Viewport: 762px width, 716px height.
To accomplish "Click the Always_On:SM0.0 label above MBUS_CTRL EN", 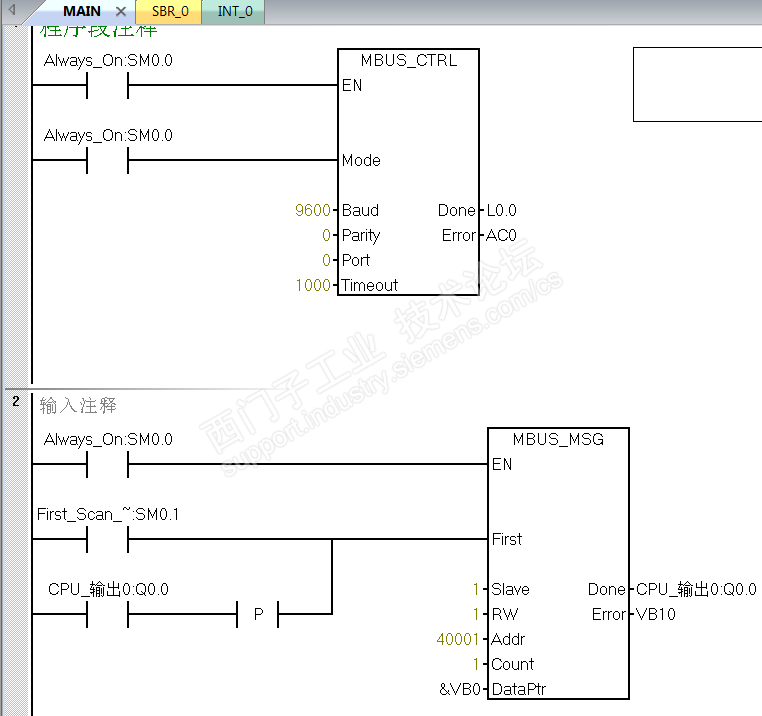I will [108, 60].
